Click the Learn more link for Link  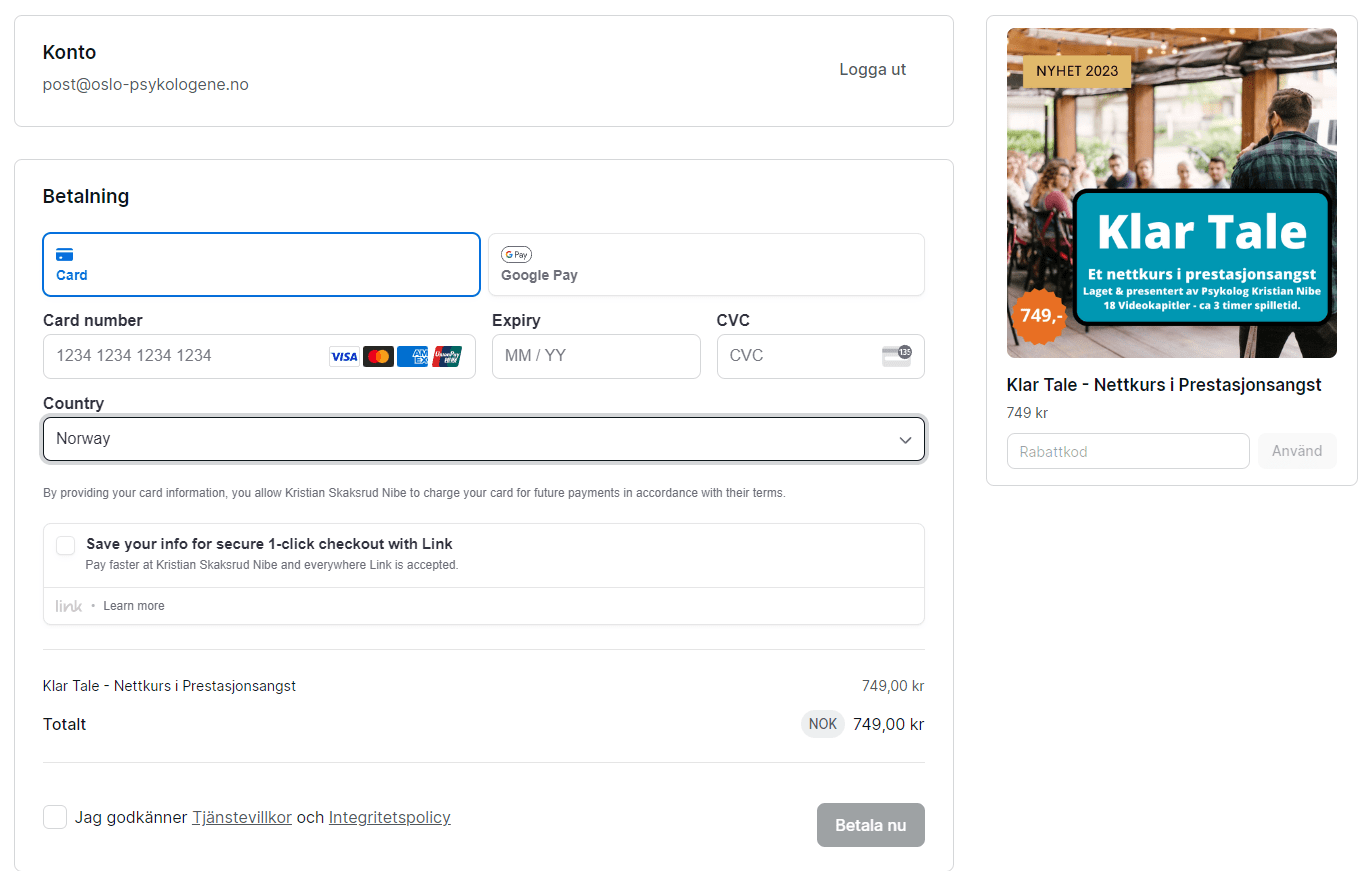tap(134, 606)
